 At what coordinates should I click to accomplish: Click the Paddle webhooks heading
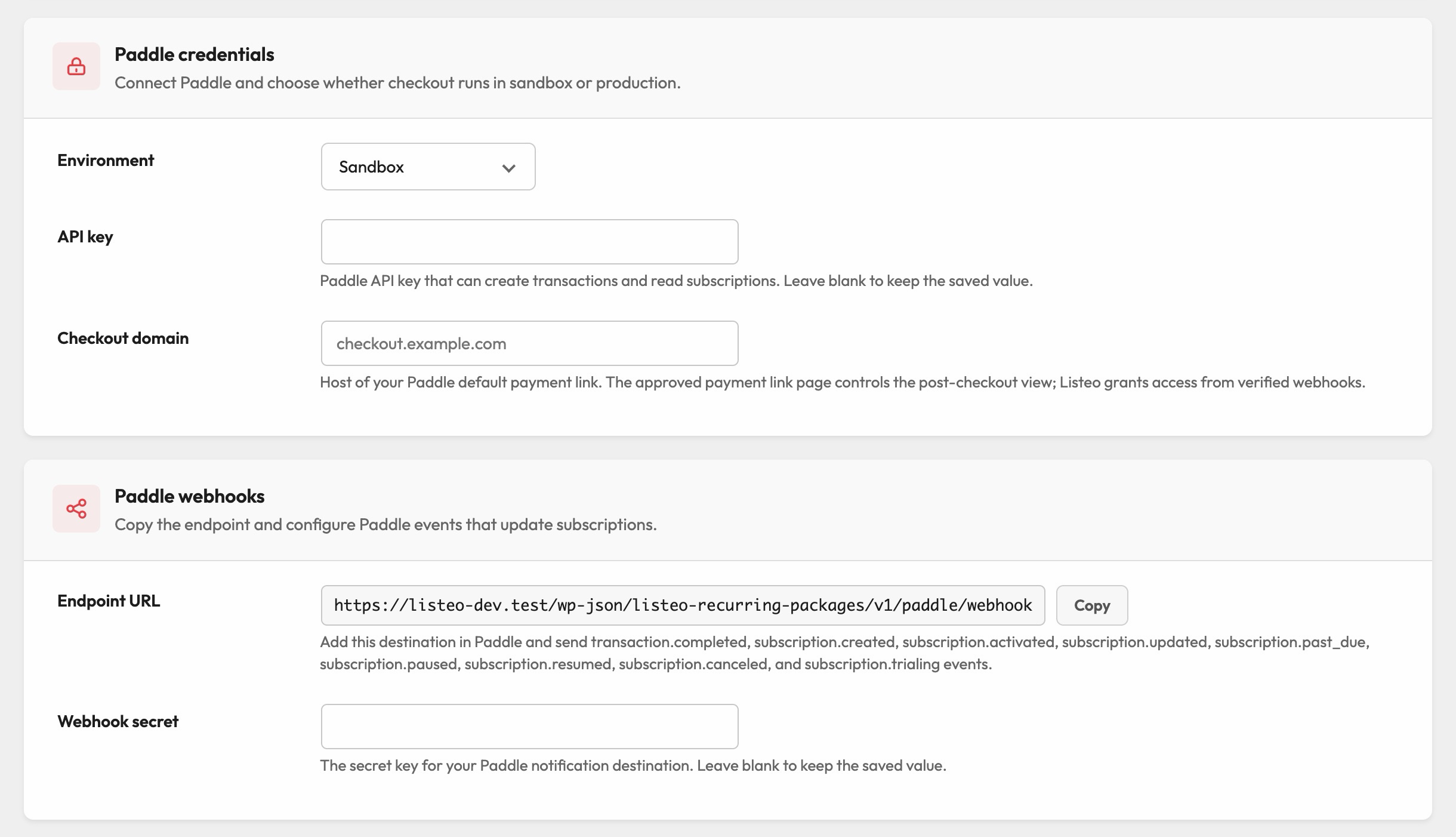click(x=190, y=496)
